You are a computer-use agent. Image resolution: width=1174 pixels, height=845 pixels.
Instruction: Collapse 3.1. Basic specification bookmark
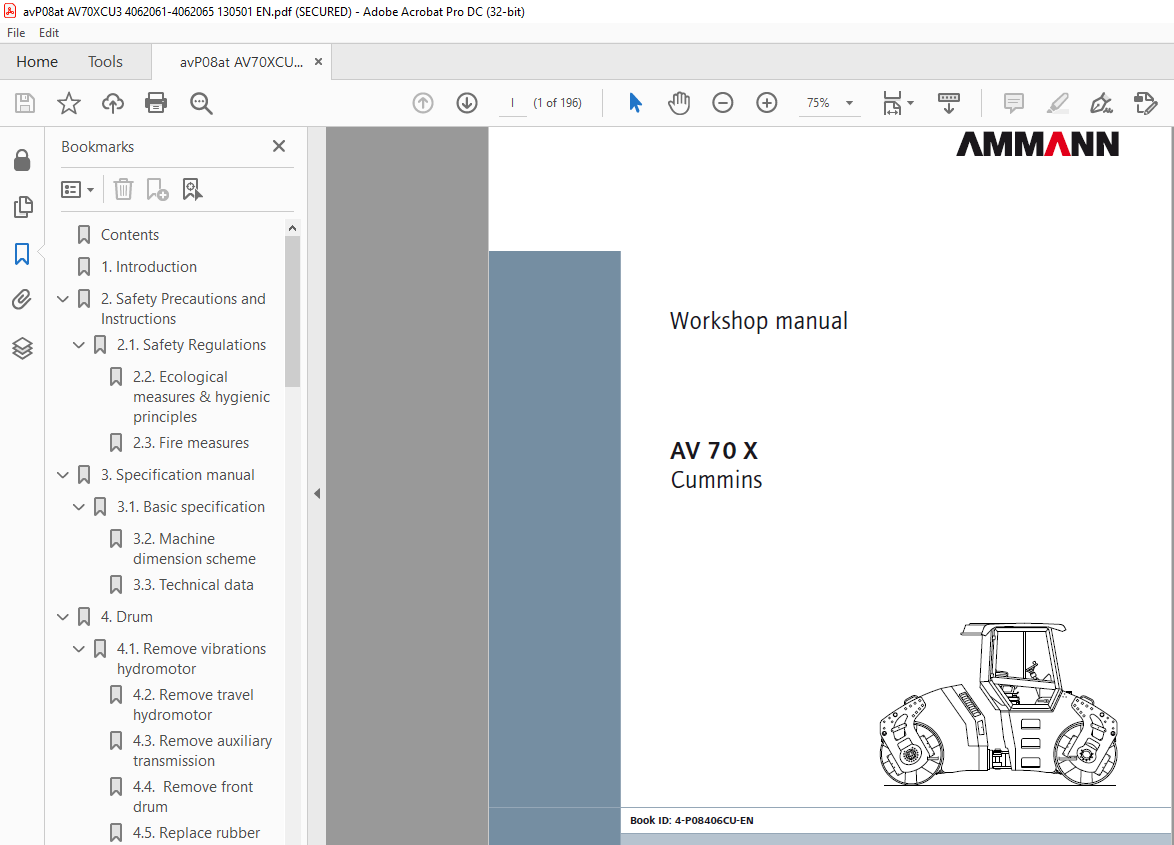[x=79, y=507]
